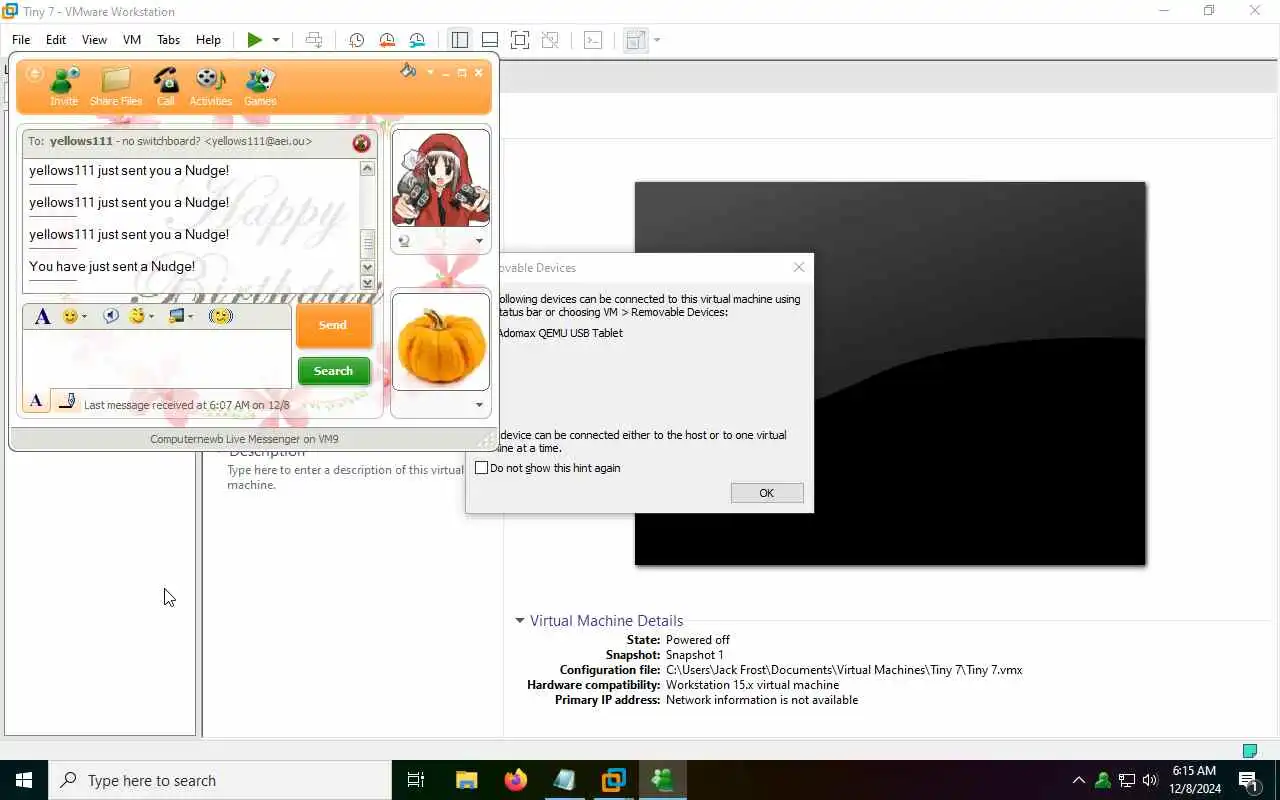
Task: Click the VM description text field
Action: [x=345, y=477]
